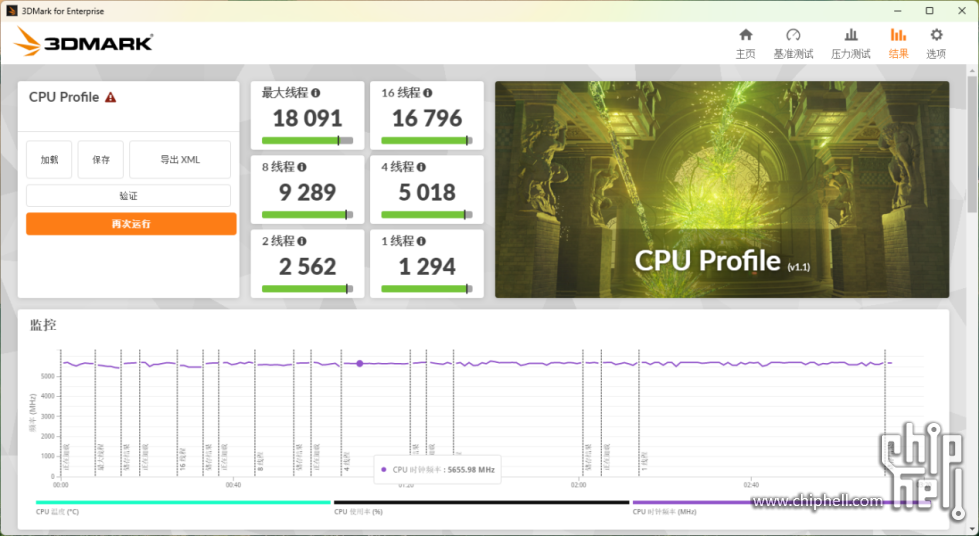
Task: Open 选项 options gear icon
Action: point(936,35)
